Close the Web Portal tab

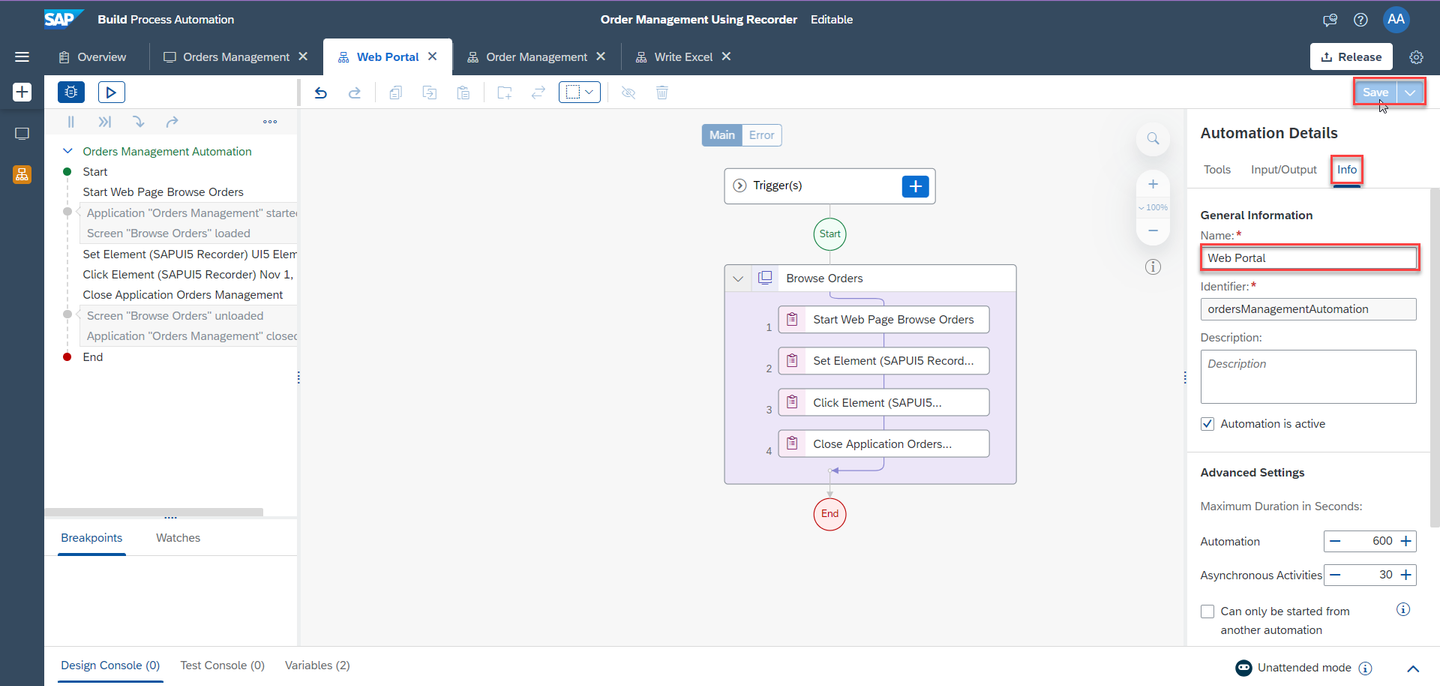coord(433,56)
